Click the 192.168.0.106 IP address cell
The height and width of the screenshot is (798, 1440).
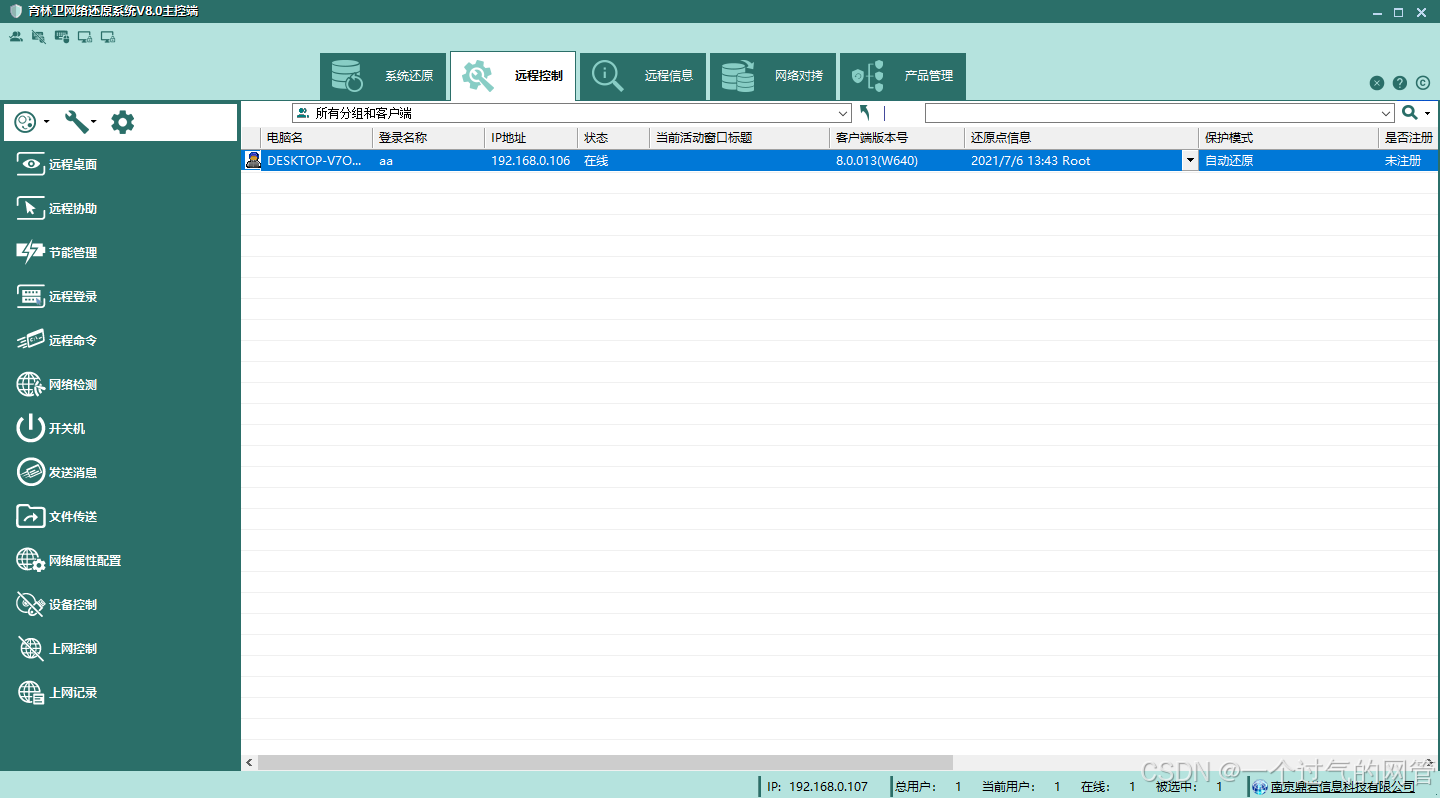pos(531,161)
